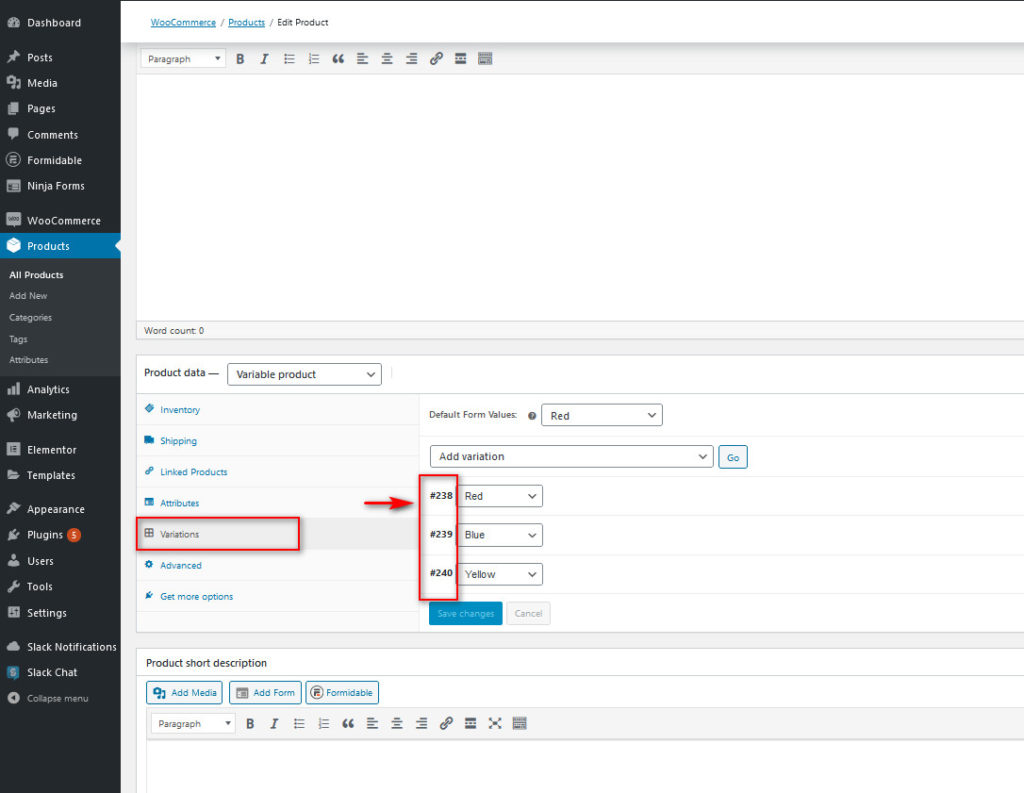This screenshot has width=1024, height=793.
Task: Open the Variable product type dropdown
Action: tap(304, 374)
